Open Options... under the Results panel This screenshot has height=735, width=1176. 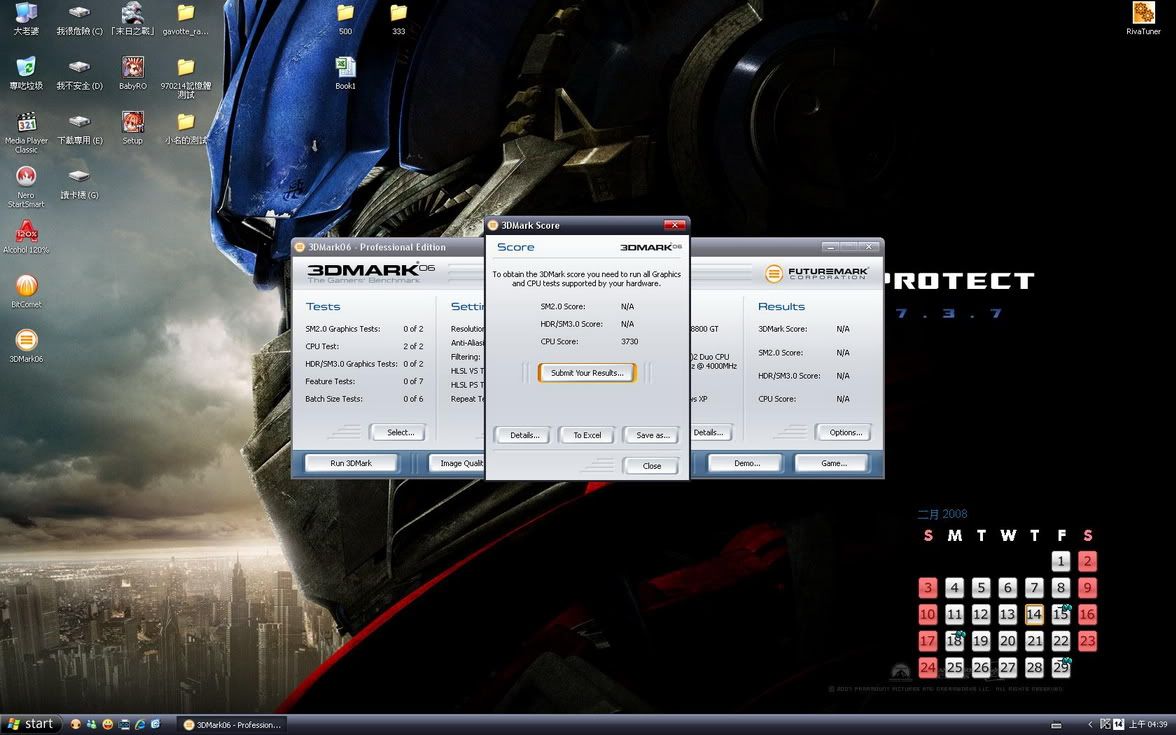point(844,432)
